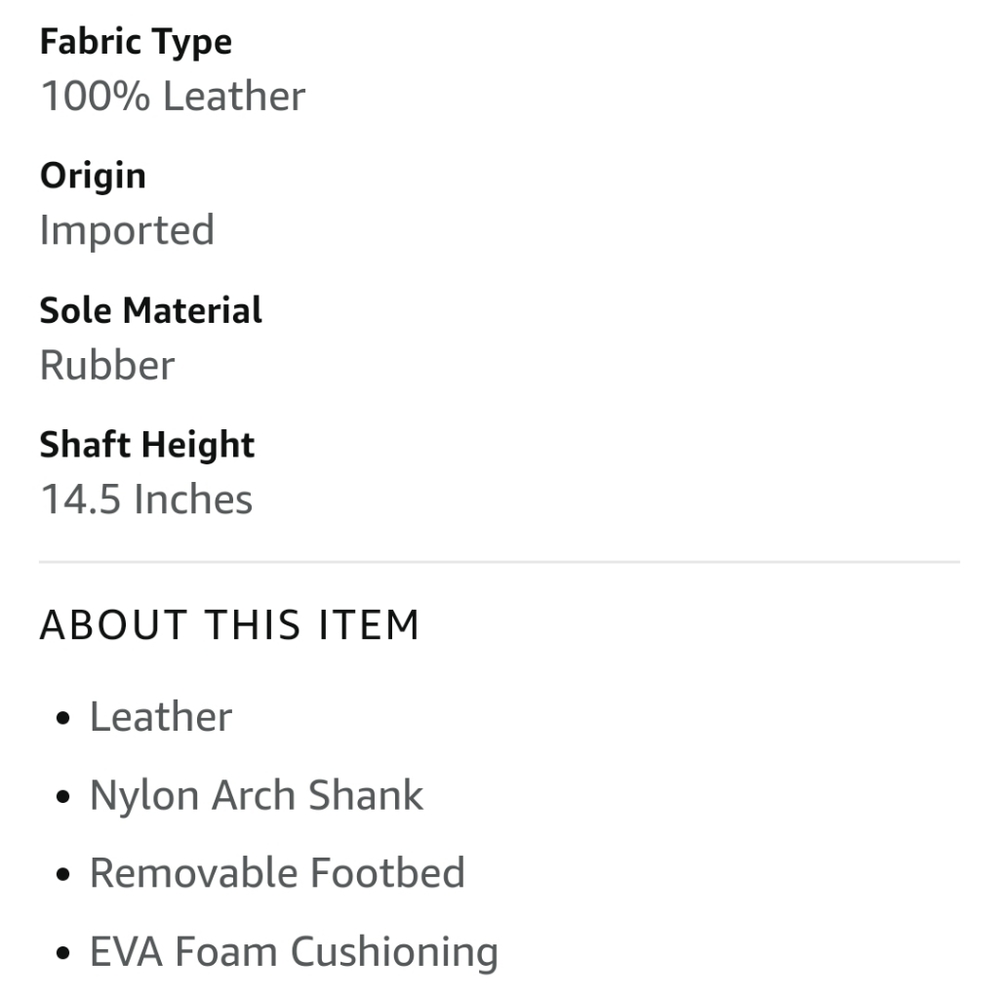Click the Imported value text
This screenshot has width=999, height=1000.
click(127, 231)
